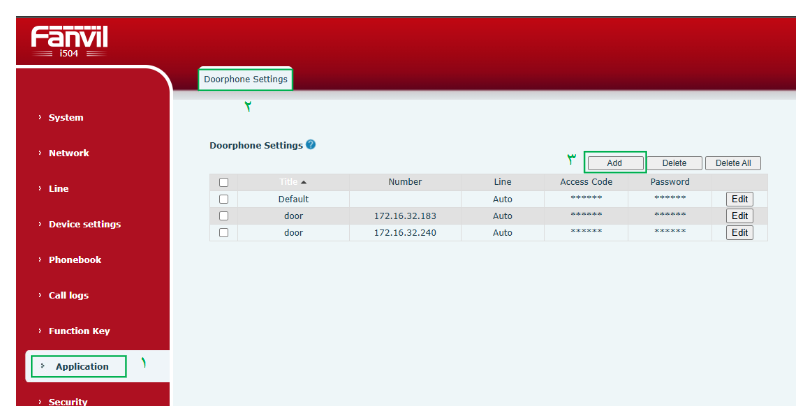Select checkbox for door 172.16.32.240

tap(224, 233)
